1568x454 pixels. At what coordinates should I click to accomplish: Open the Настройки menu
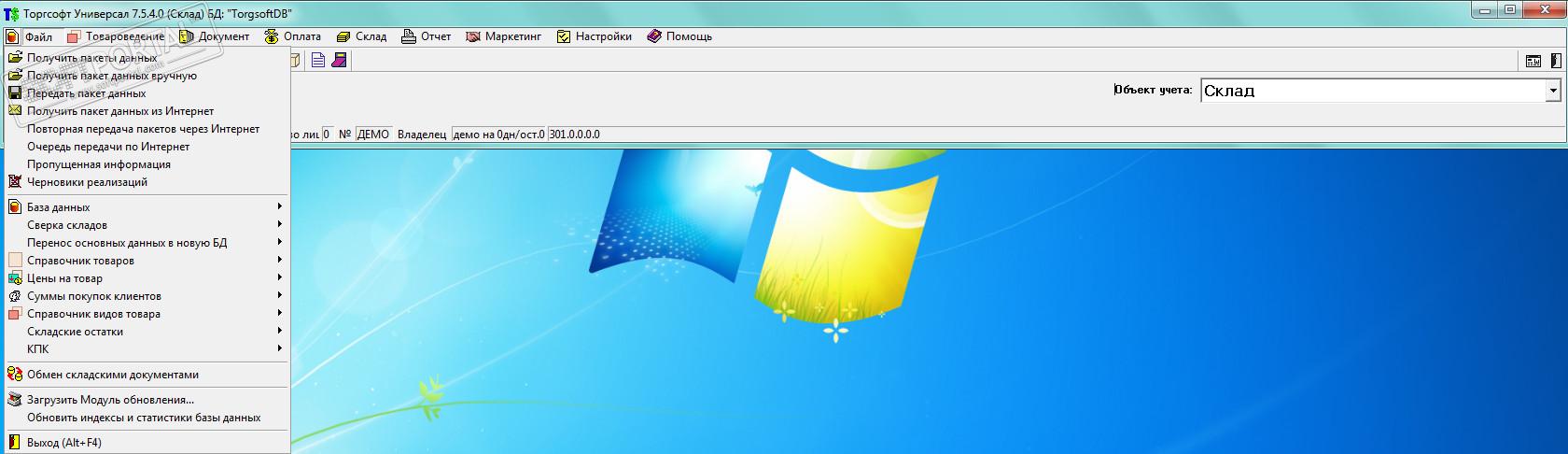pos(595,36)
